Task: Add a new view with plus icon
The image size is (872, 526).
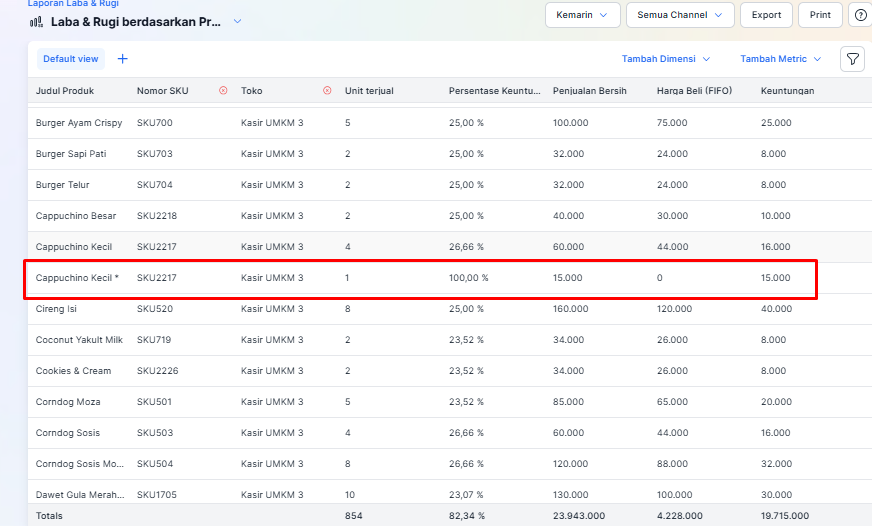Action: click(x=123, y=59)
